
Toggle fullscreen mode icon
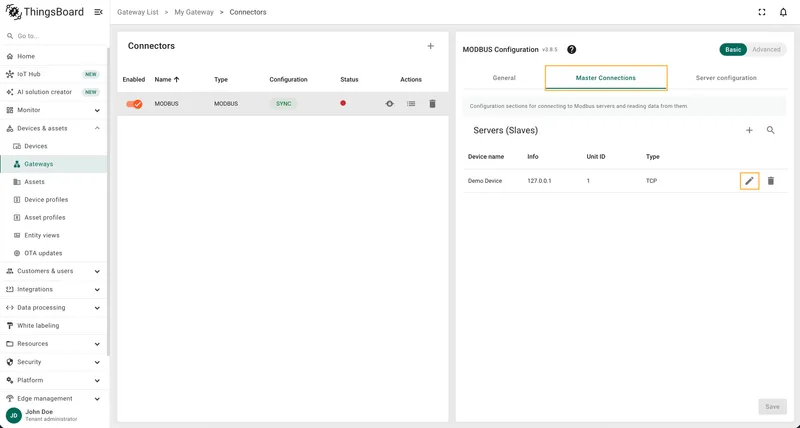(x=762, y=12)
